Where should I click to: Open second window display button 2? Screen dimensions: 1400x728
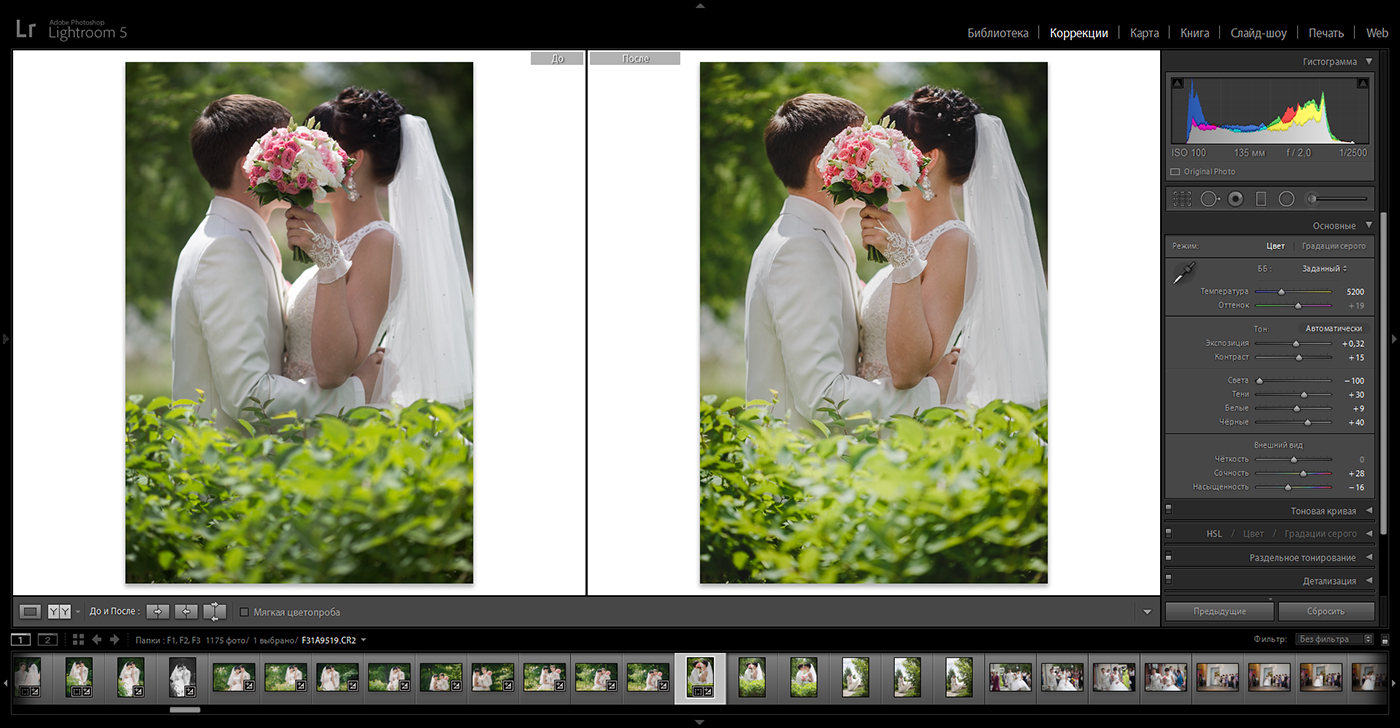coord(47,640)
